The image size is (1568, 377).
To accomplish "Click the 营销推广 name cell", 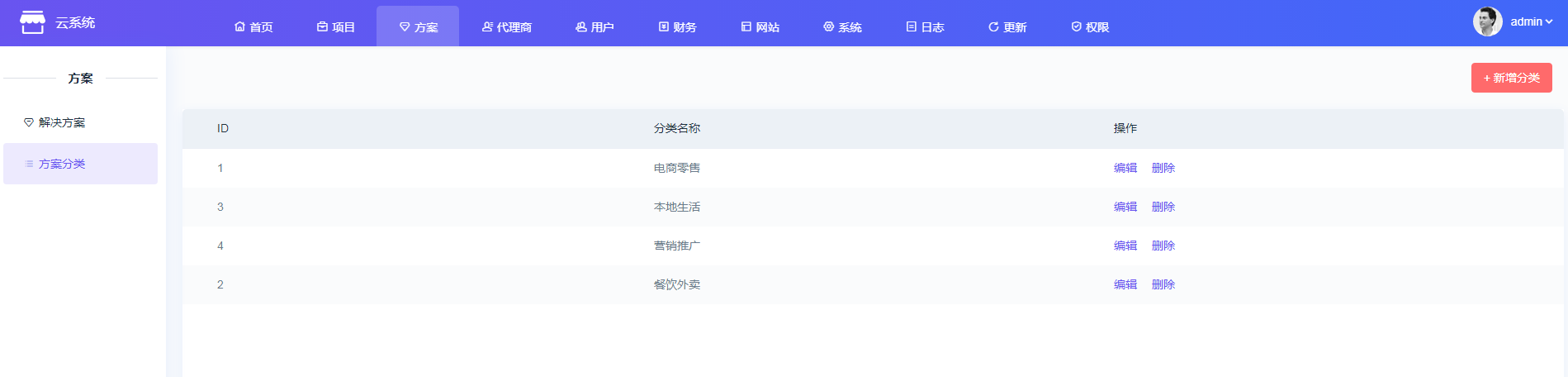I will tap(677, 246).
